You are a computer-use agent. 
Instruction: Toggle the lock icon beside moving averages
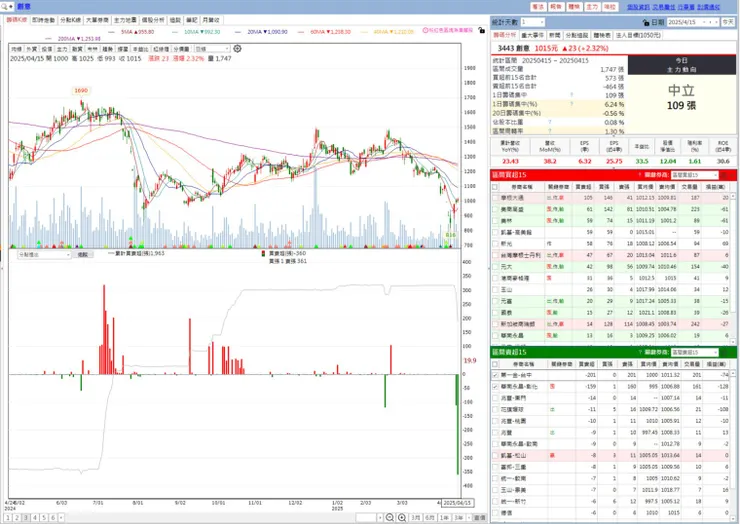[481, 31]
